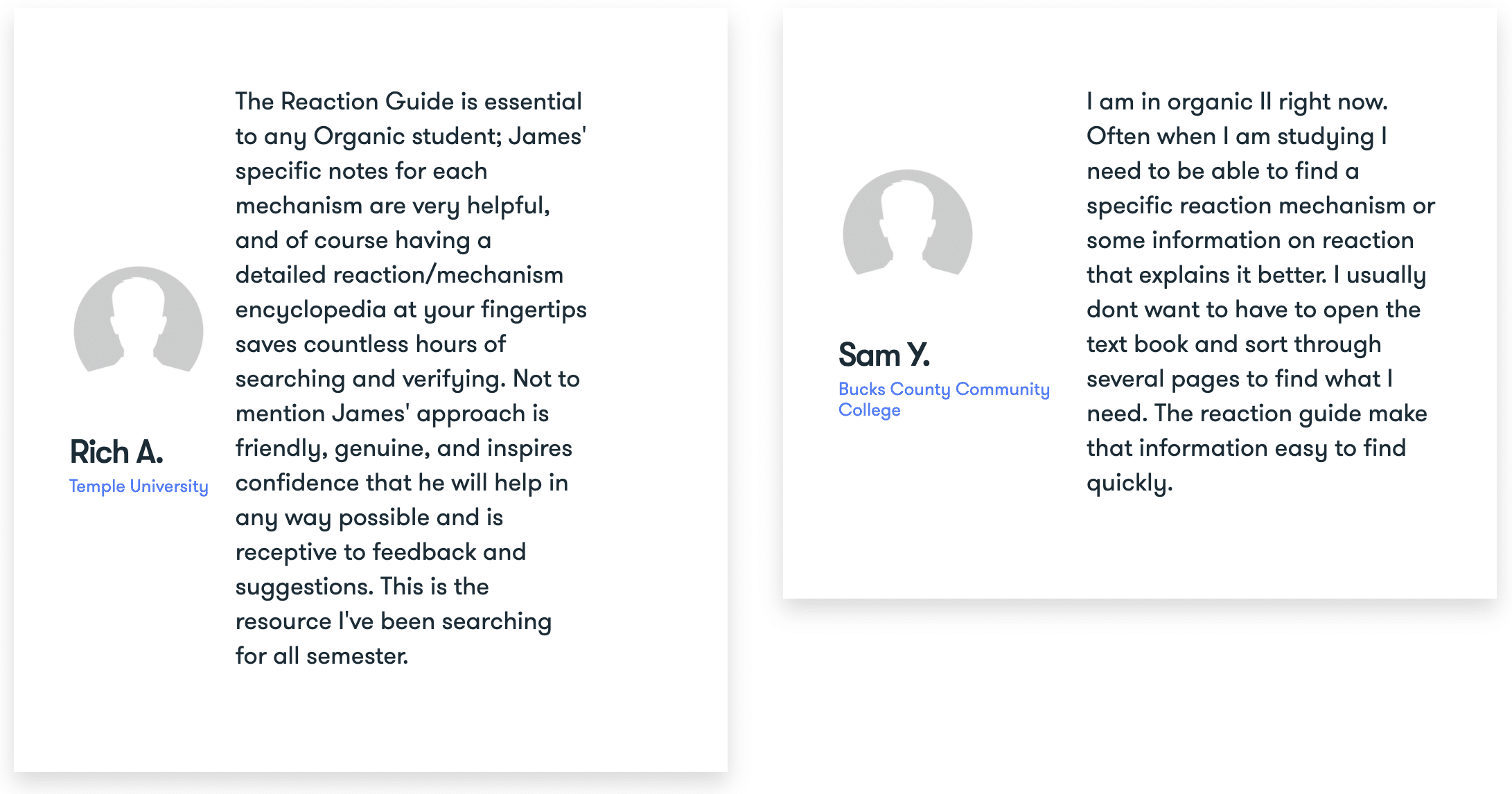Click the name Rich A.
1512x794 pixels.
pos(116,452)
